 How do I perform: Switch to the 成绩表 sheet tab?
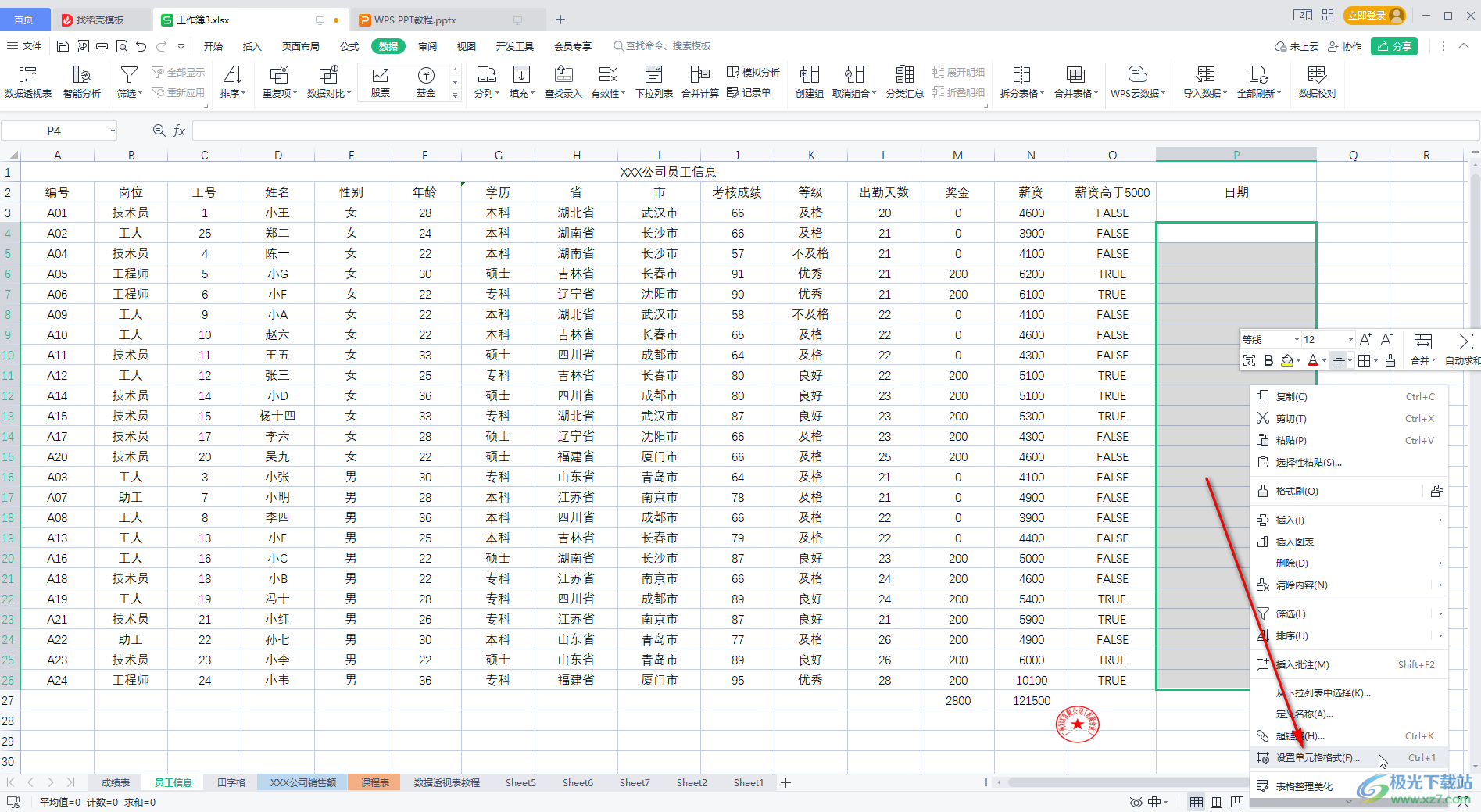point(116,782)
